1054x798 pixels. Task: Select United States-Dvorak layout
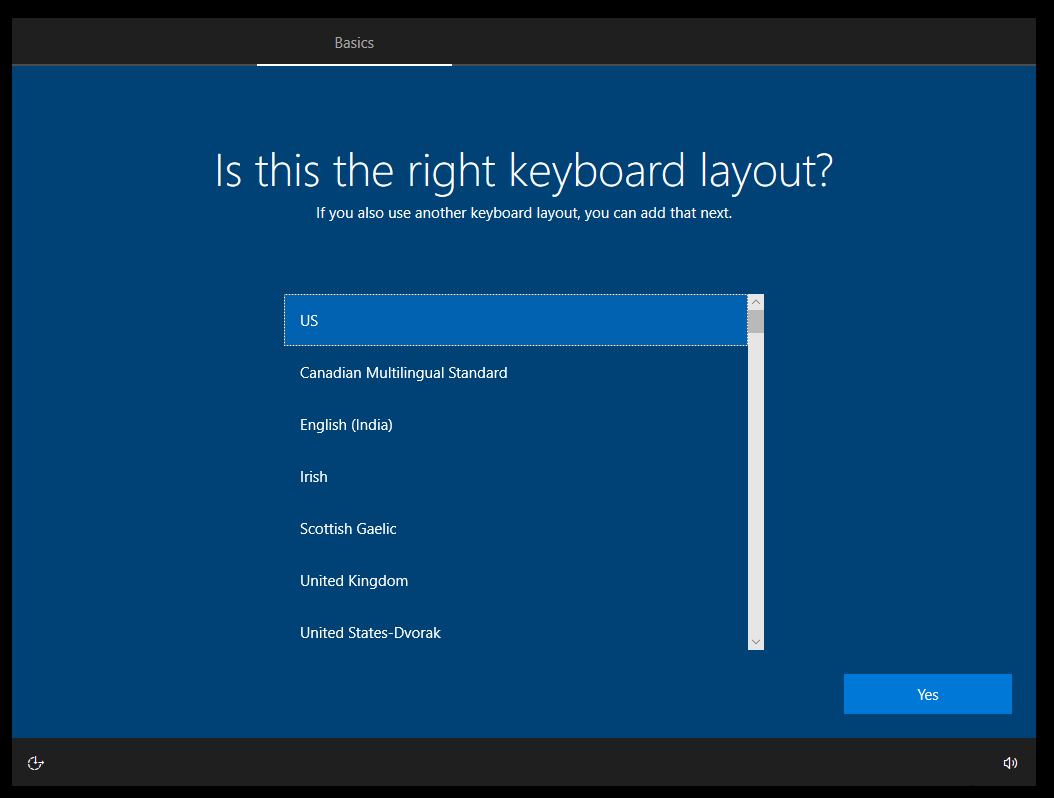(515, 633)
